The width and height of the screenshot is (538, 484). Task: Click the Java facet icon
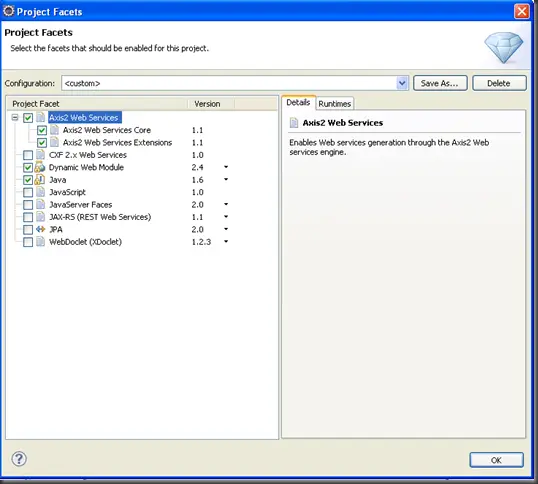(40, 180)
